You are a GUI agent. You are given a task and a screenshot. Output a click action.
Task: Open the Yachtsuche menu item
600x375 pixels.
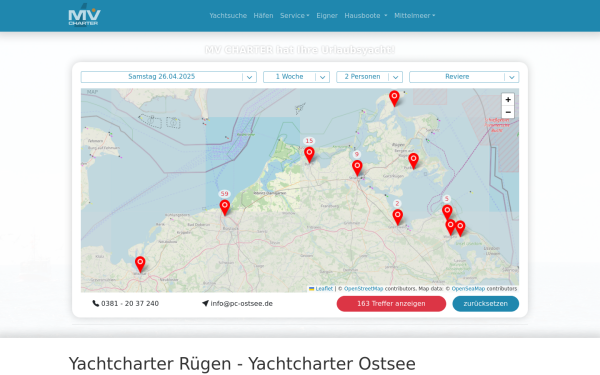click(228, 16)
